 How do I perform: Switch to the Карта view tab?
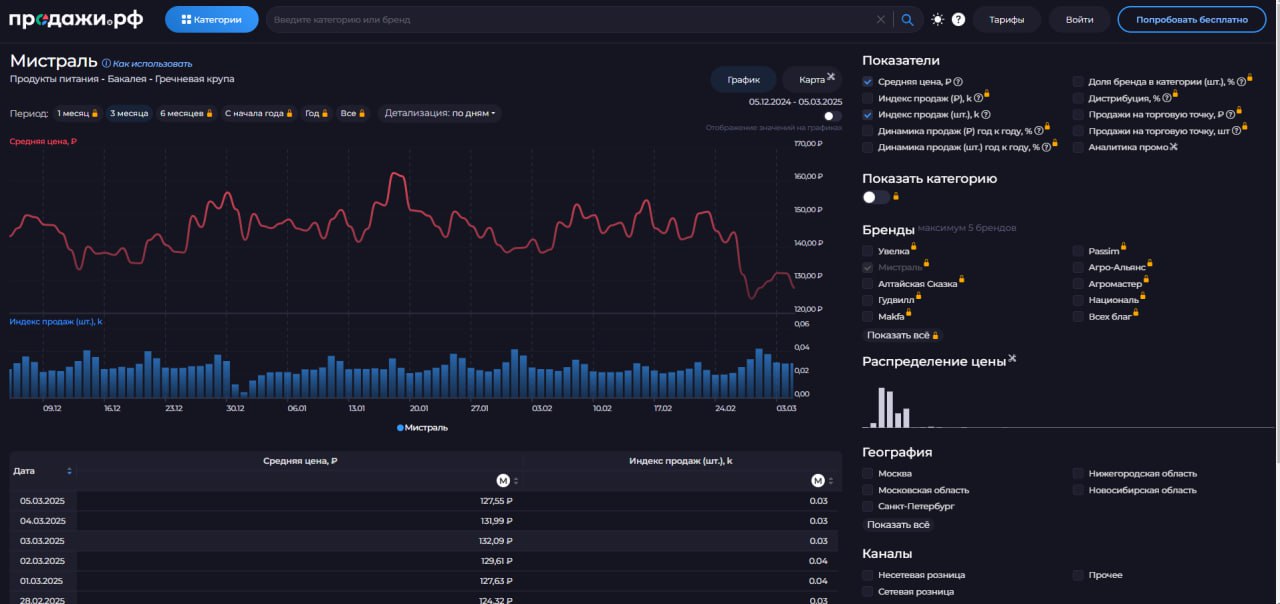811,80
